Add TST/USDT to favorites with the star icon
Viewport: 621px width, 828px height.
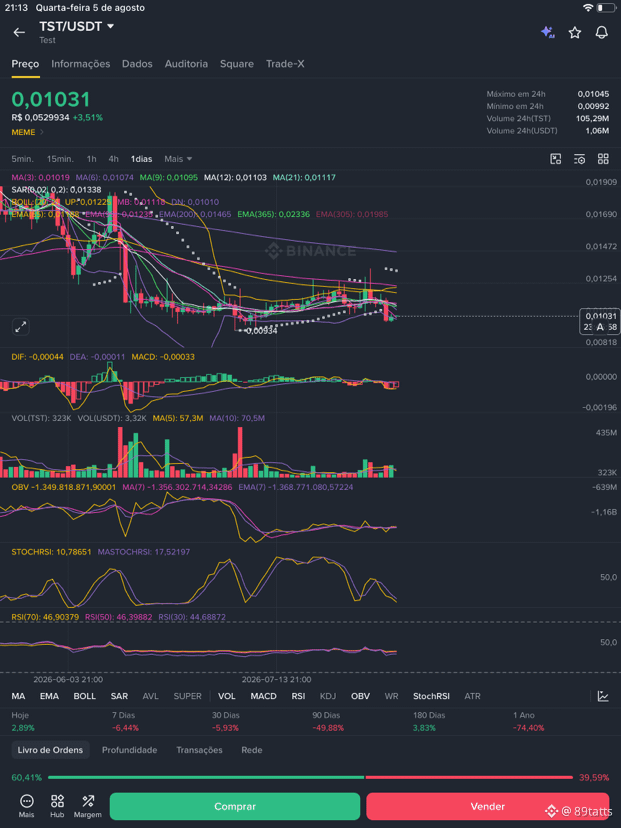[575, 33]
